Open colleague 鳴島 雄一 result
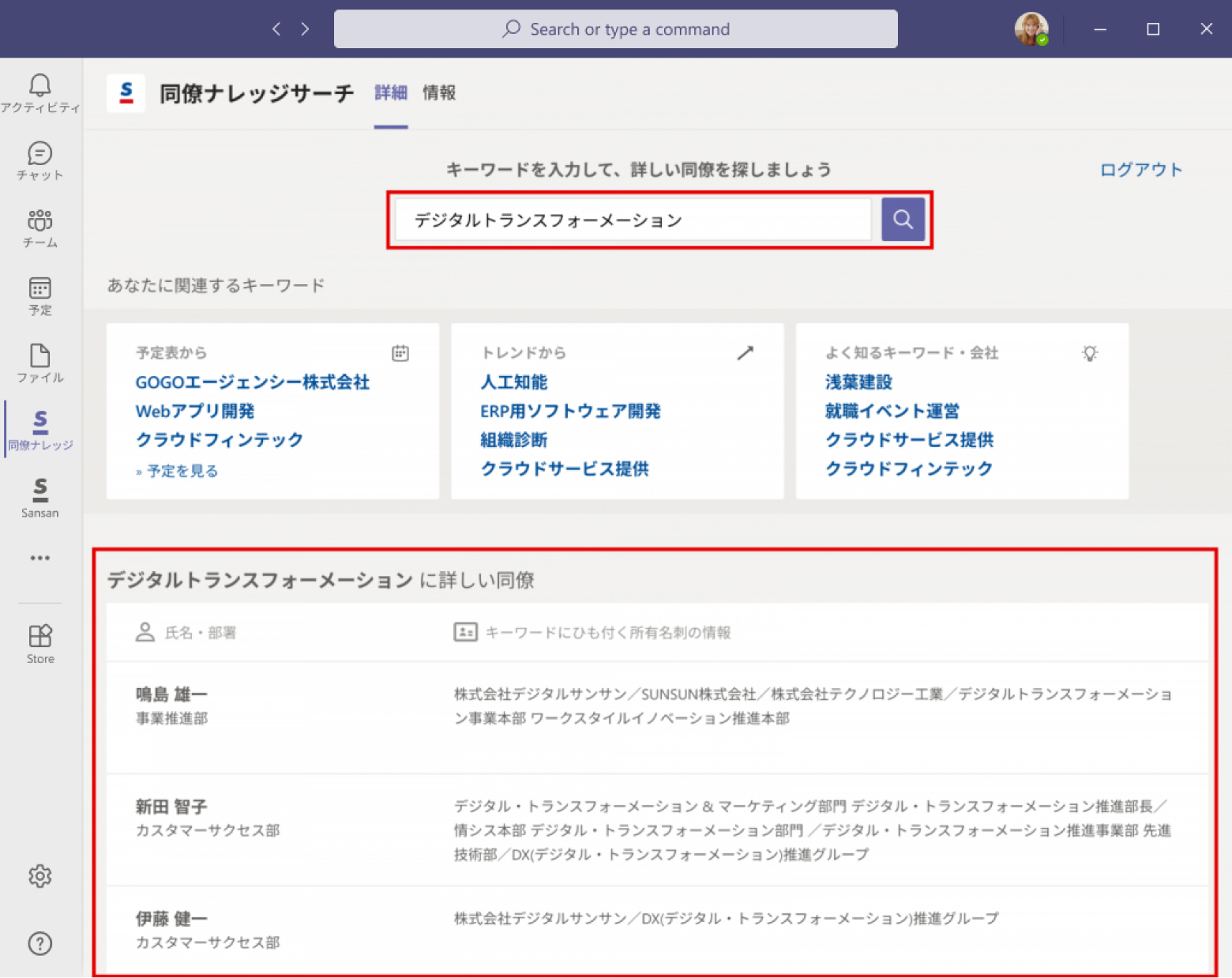 tap(171, 694)
